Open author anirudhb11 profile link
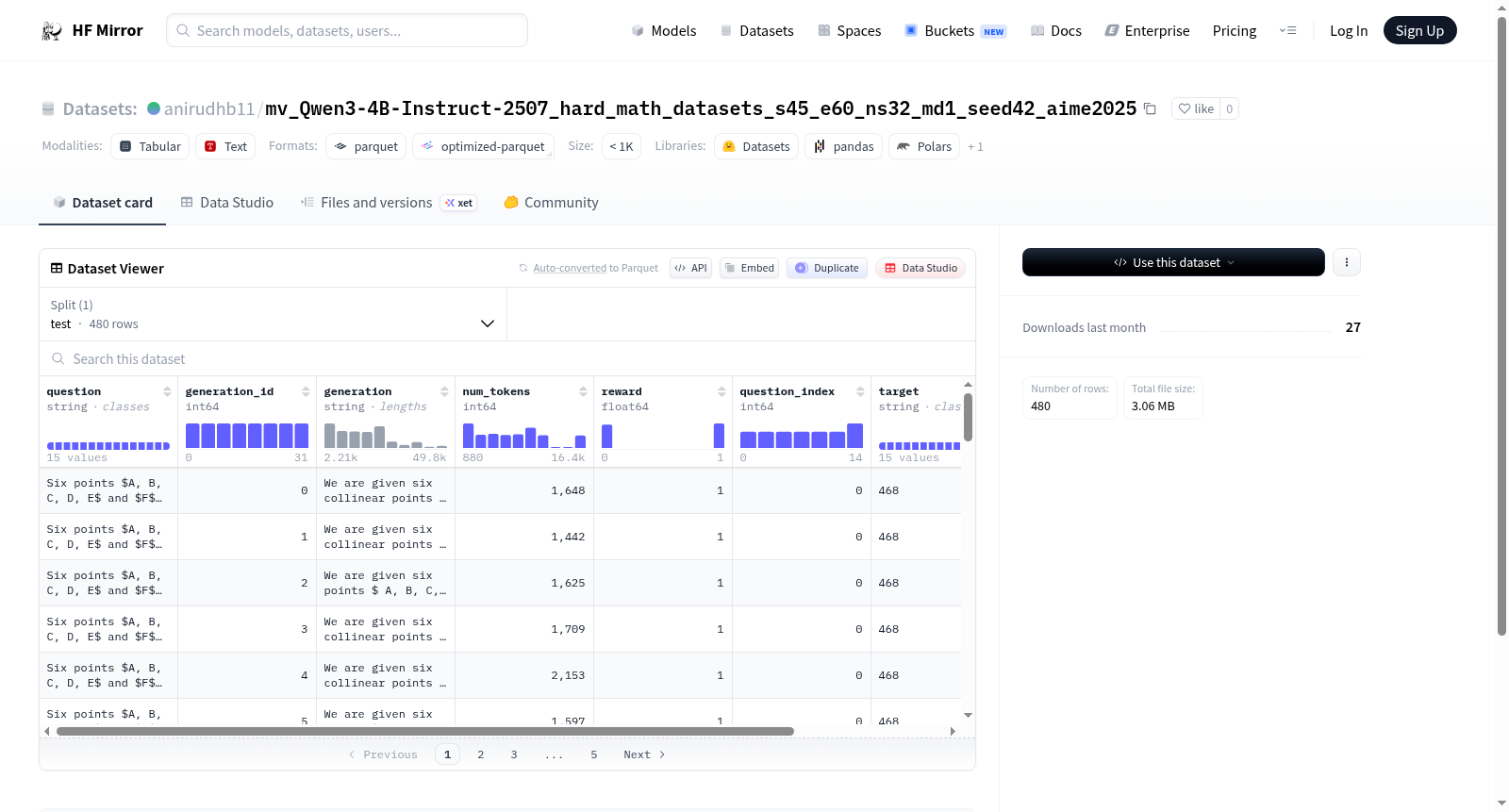 click(x=209, y=108)
